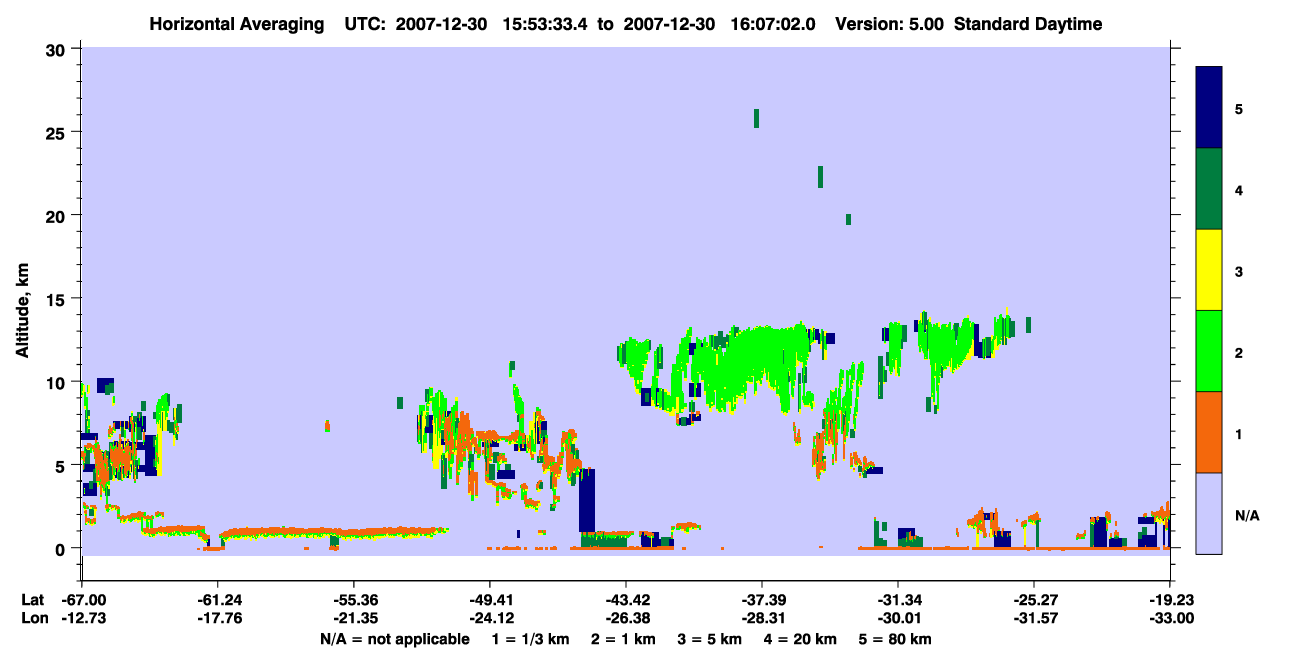Click the isolated green feature near 26 km altitude
The image size is (1300, 667).
pyautogui.click(x=756, y=118)
